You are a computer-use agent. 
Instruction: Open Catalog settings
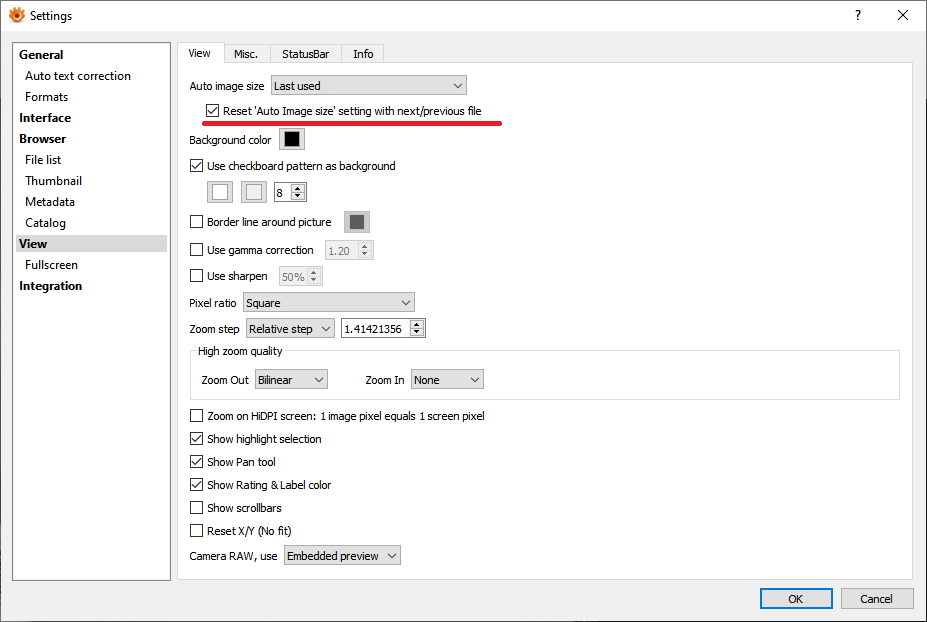[45, 223]
